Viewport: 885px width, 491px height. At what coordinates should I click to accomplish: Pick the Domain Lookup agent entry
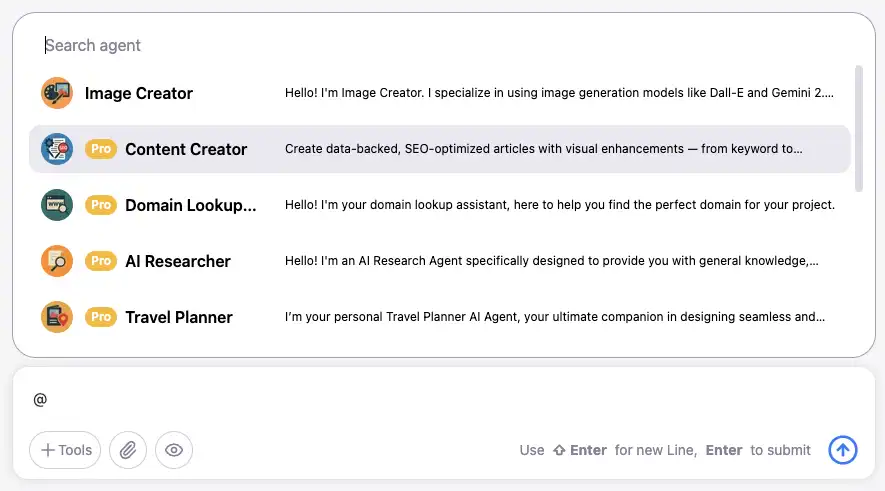pos(190,205)
